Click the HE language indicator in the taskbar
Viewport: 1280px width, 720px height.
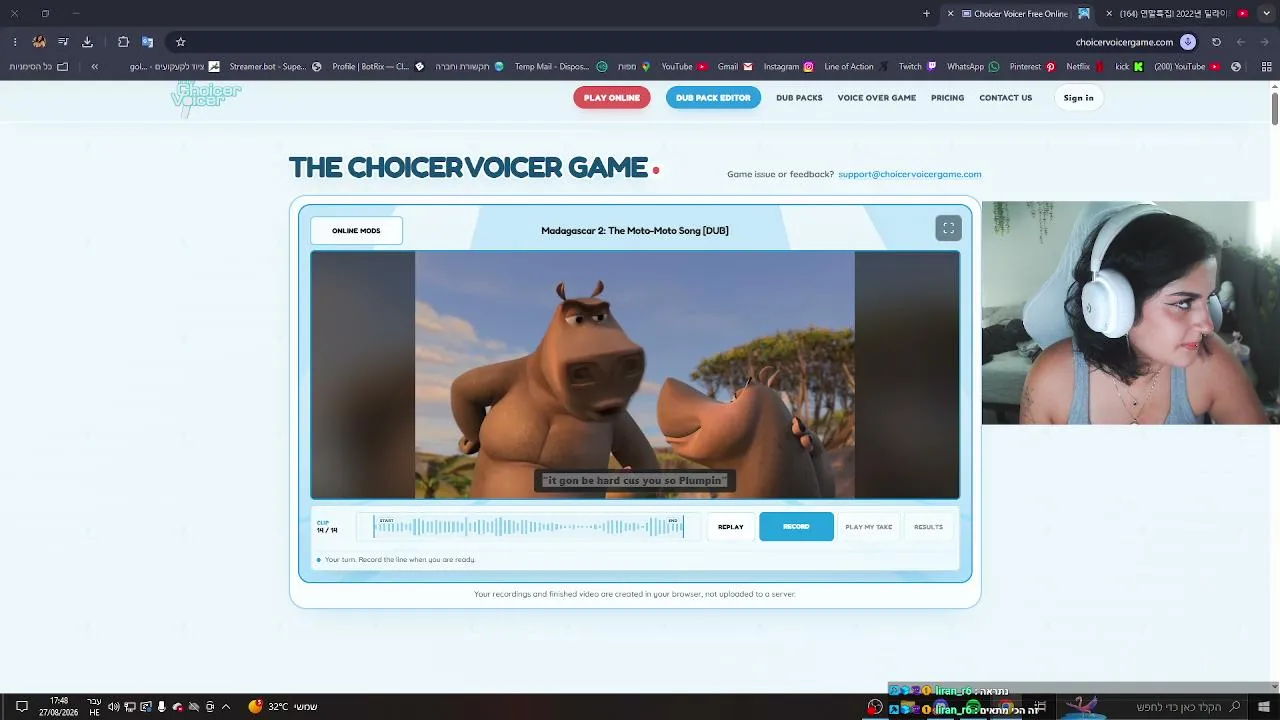tap(94, 707)
